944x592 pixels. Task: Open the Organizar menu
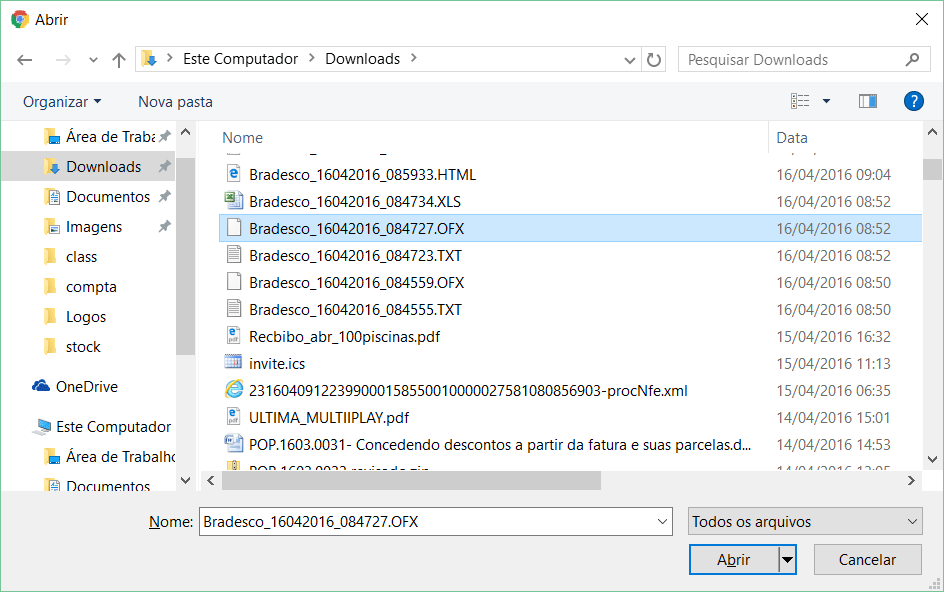tap(62, 102)
